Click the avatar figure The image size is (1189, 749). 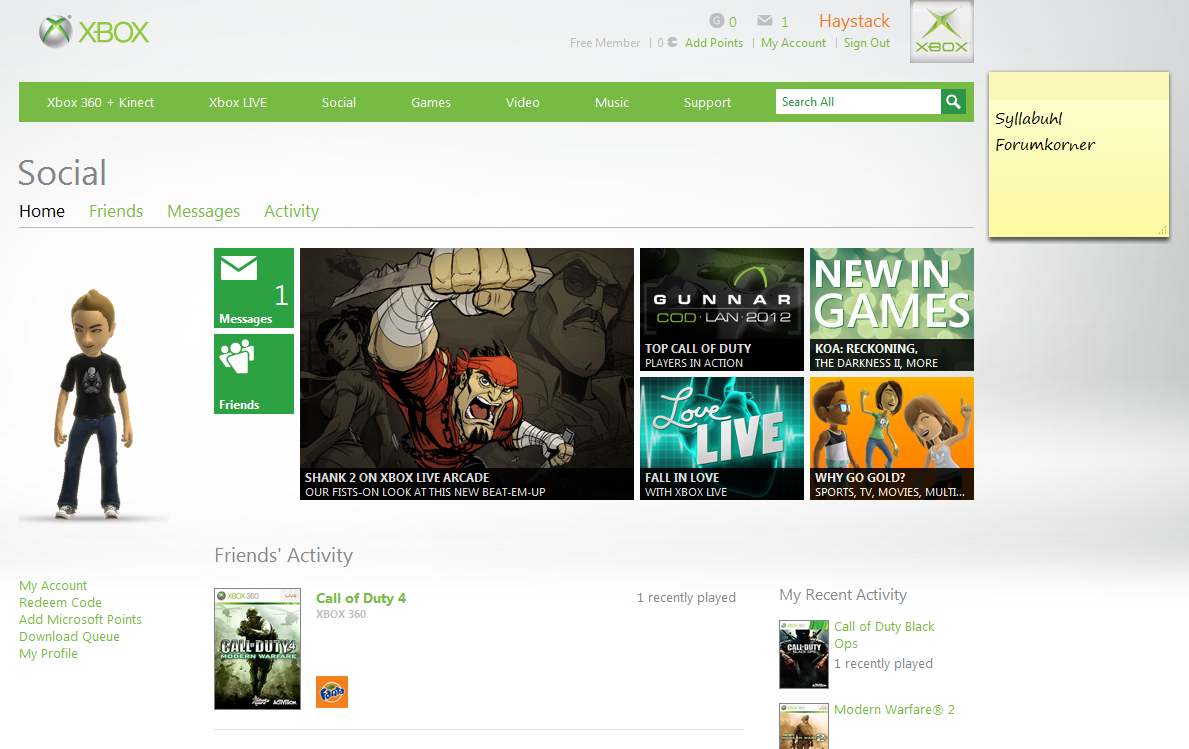pos(92,403)
